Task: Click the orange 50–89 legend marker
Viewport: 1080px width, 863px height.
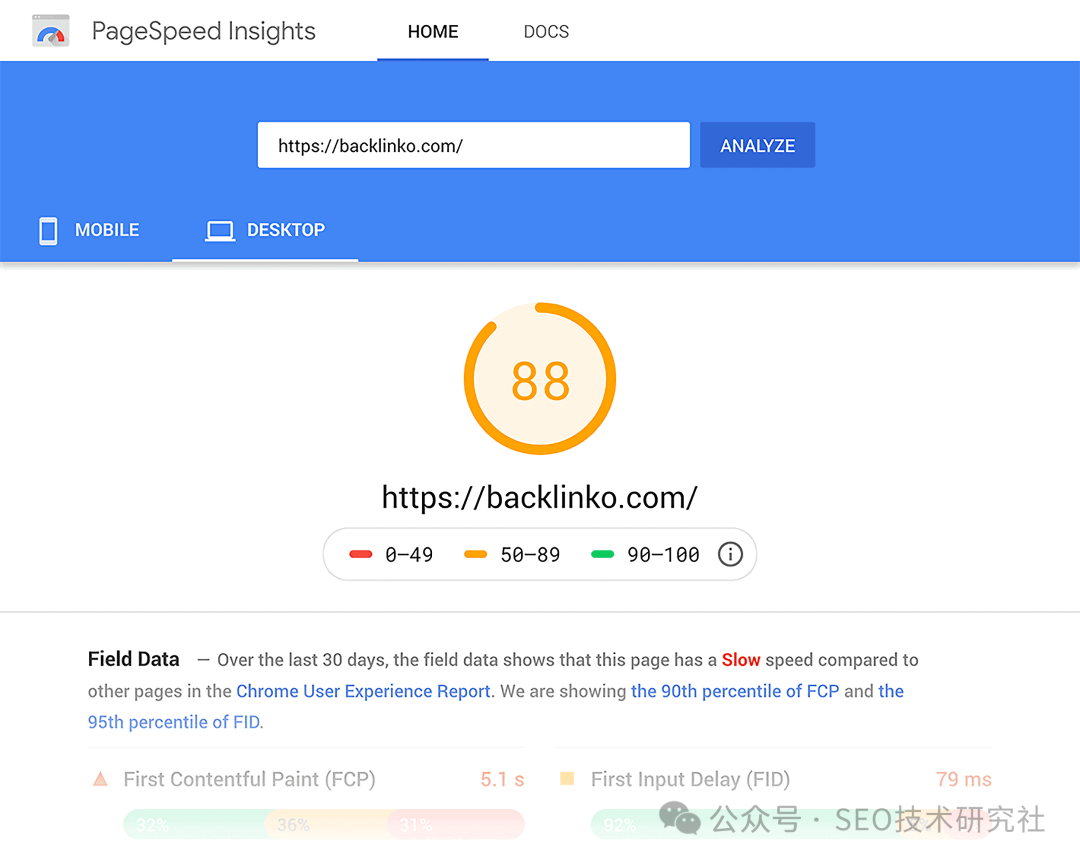Action: (476, 554)
